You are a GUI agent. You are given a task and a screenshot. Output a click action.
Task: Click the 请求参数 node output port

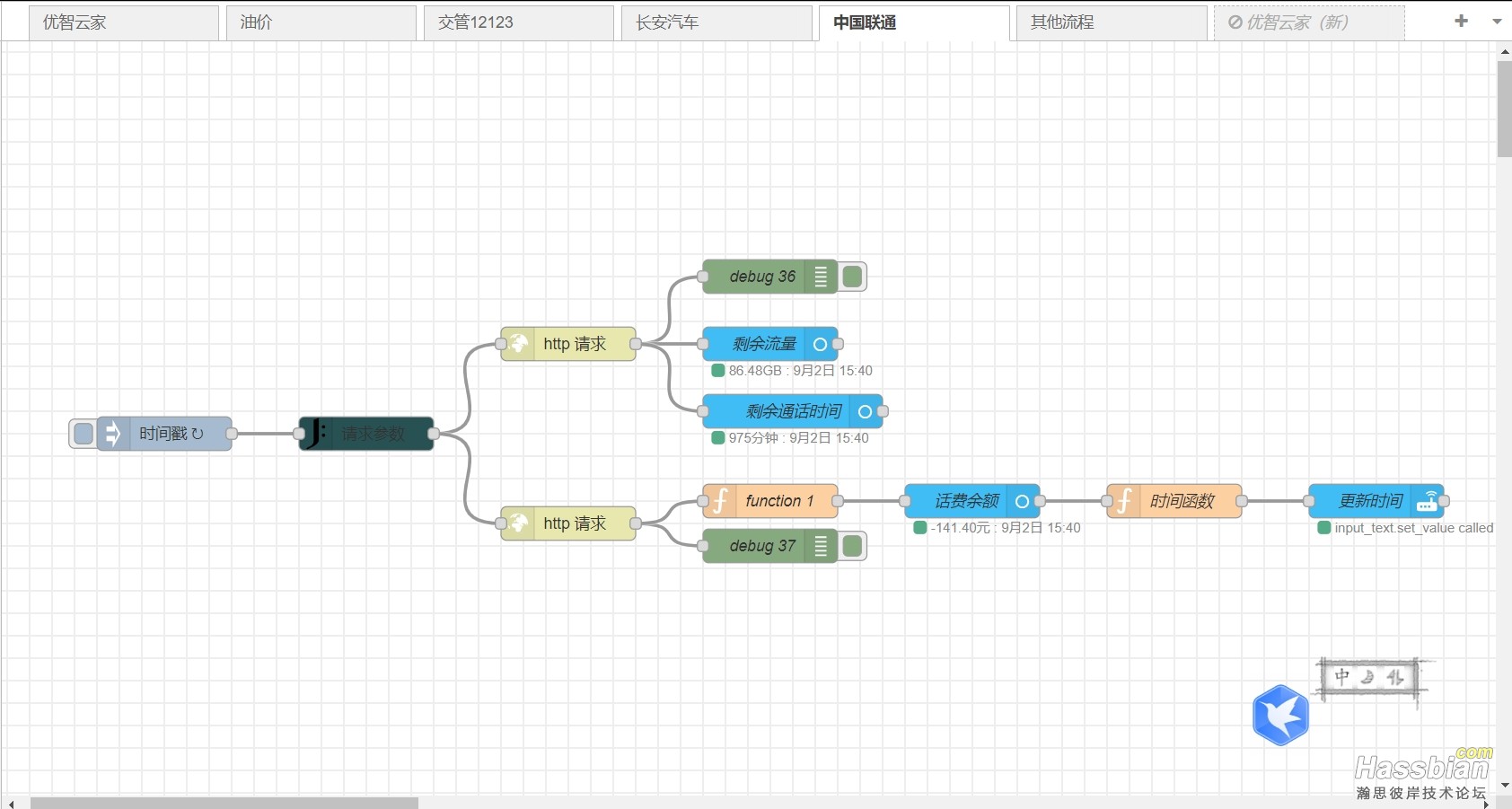pos(434,434)
